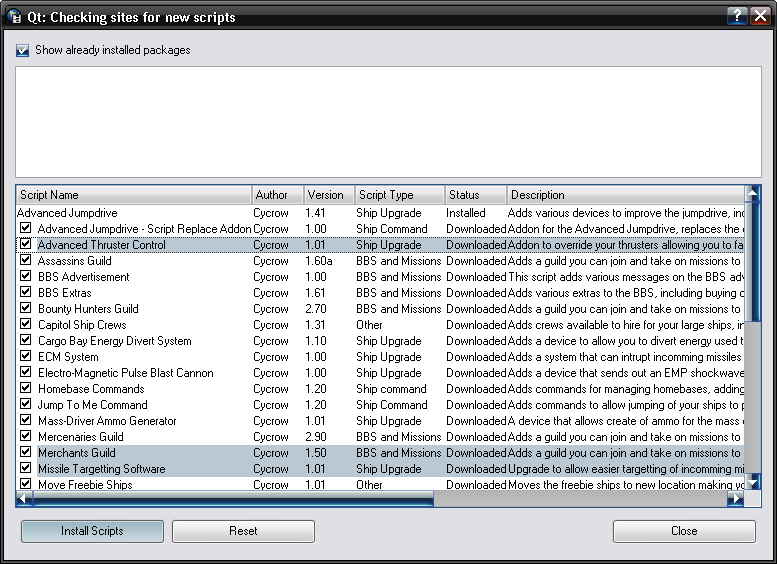Click Cycrow author in ECM System row
This screenshot has width=777, height=564.
pyautogui.click(x=271, y=357)
